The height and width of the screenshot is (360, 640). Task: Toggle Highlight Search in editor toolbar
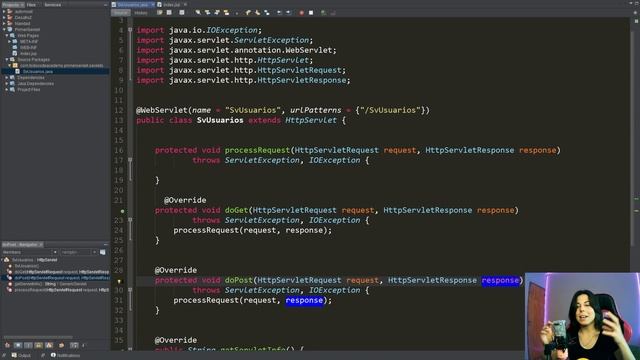tap(226, 13)
